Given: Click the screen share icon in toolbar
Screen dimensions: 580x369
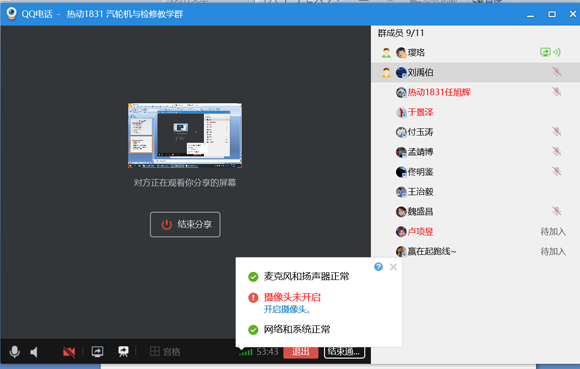Looking at the screenshot, I should (97, 352).
